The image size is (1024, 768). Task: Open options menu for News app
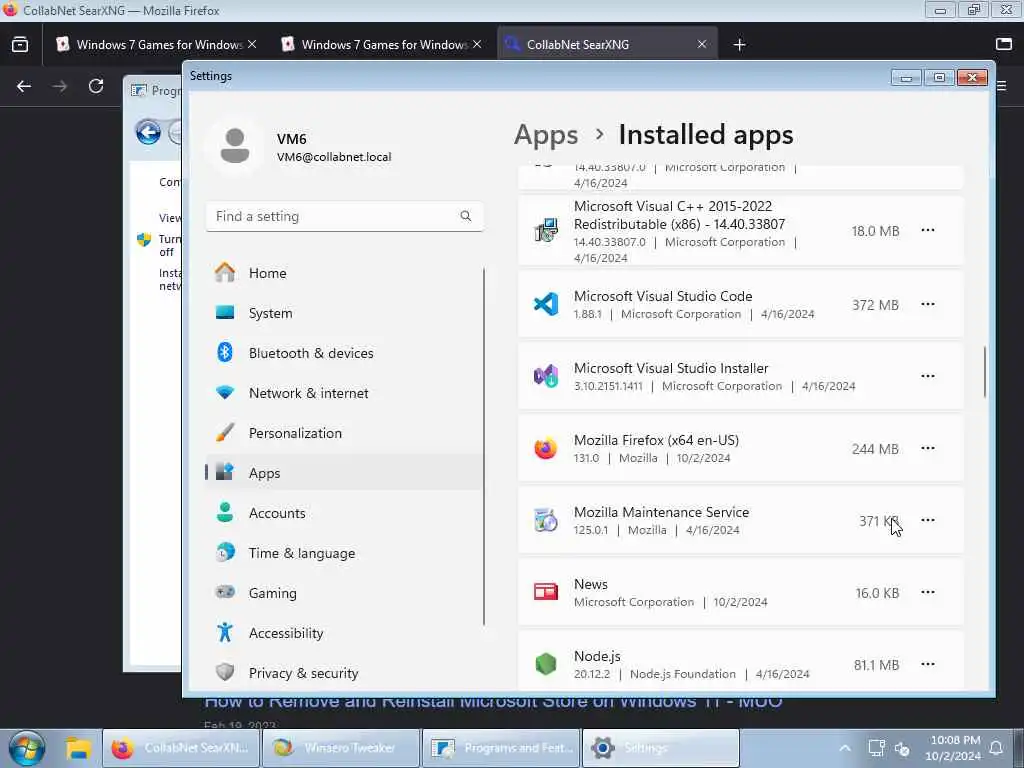(x=927, y=592)
